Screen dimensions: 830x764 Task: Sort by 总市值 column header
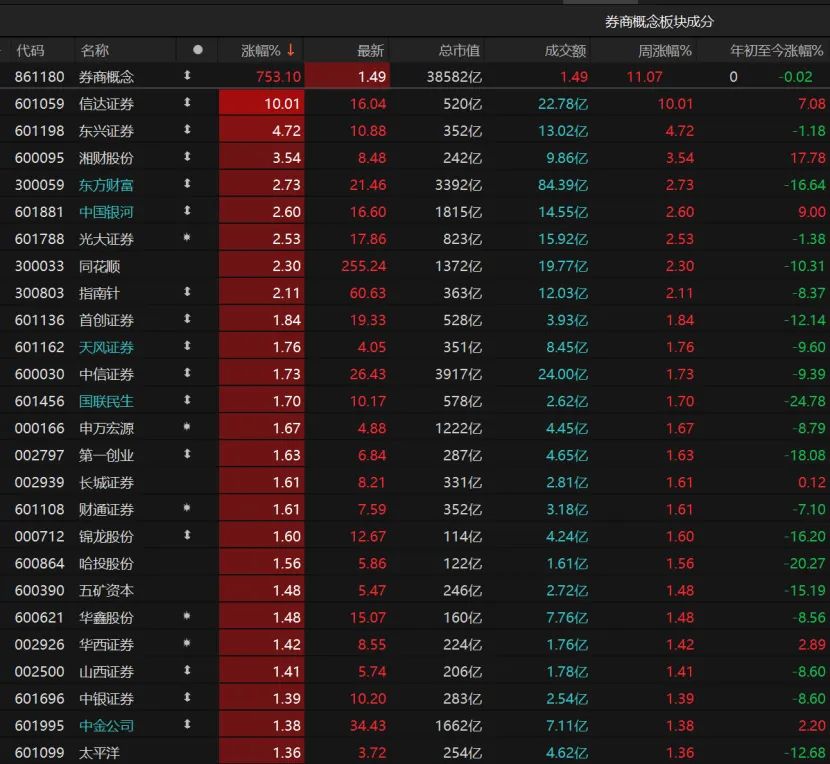pos(459,50)
